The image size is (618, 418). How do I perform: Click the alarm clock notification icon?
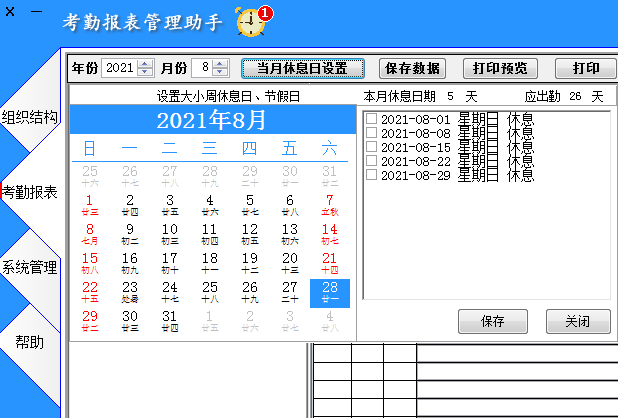(252, 22)
